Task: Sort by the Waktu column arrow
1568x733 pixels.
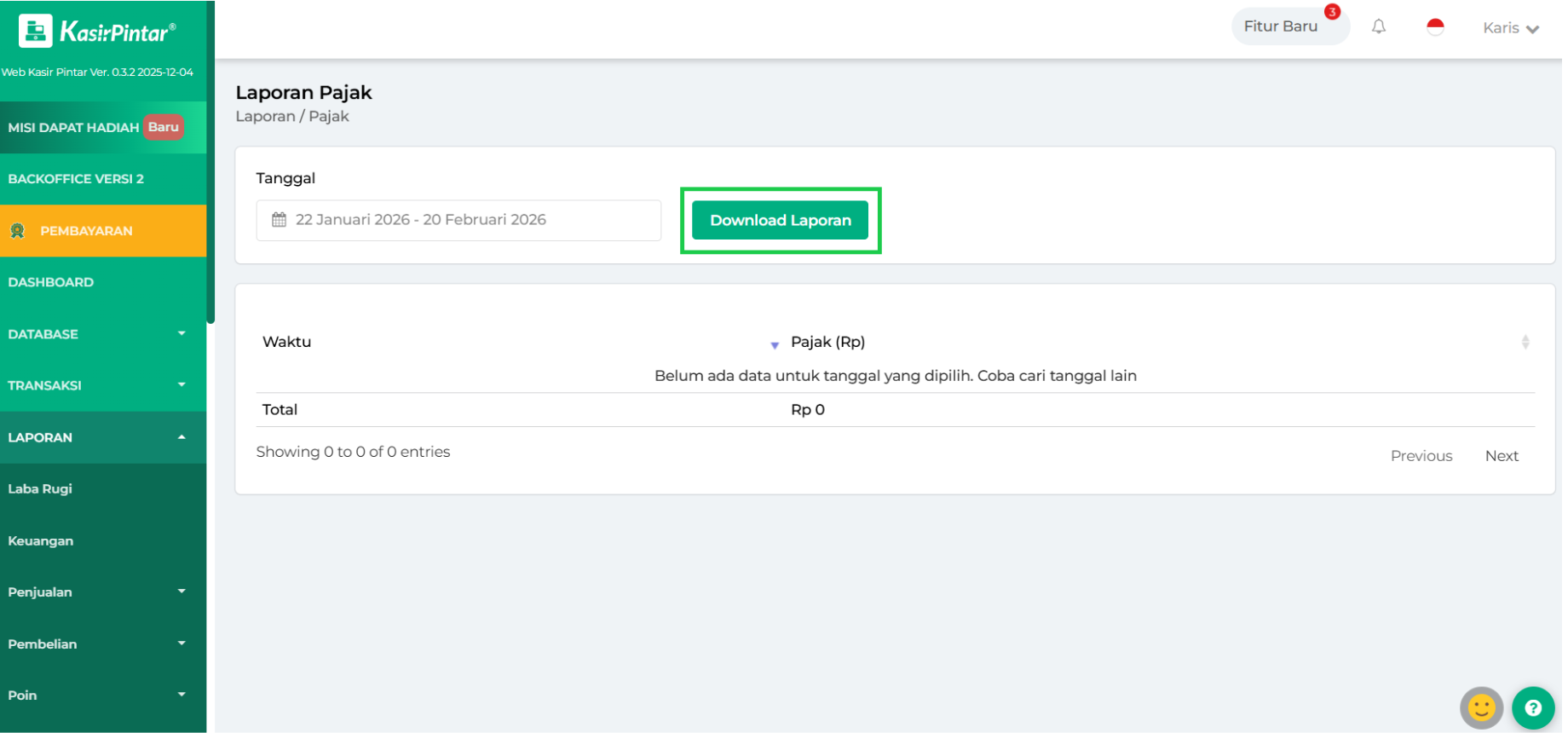Action: pos(774,344)
